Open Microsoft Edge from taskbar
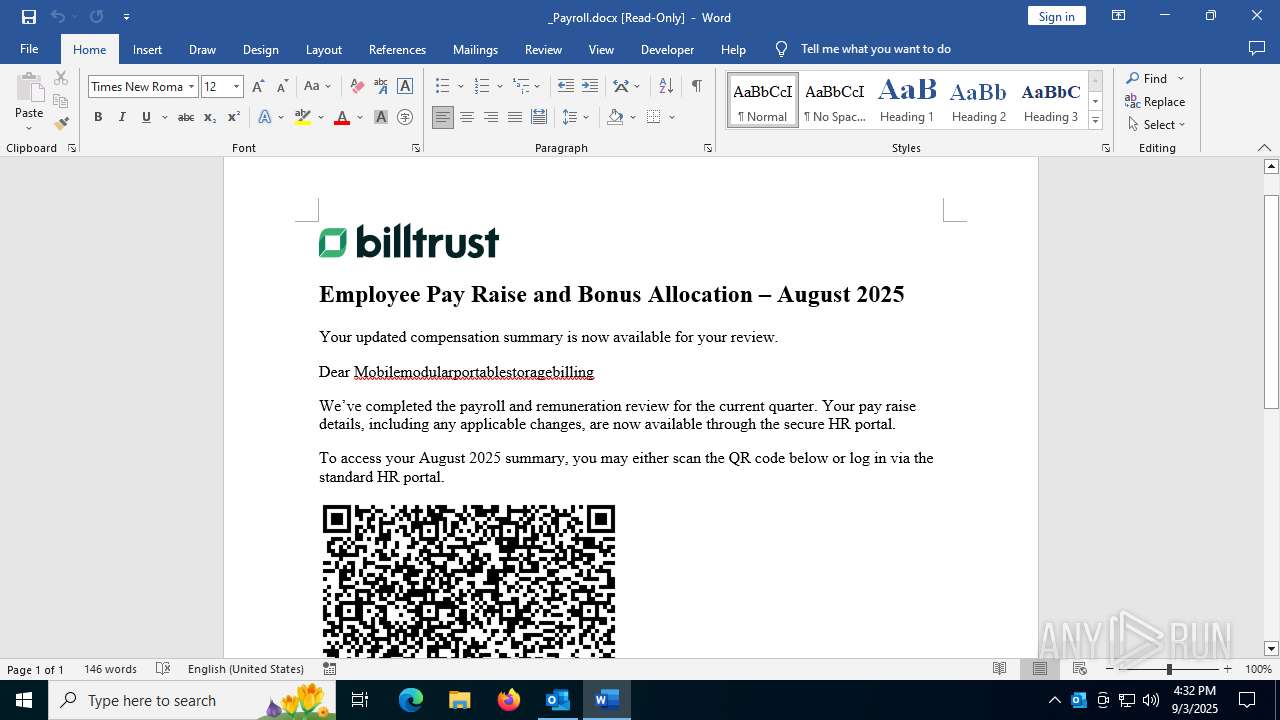This screenshot has height=720, width=1280. pyautogui.click(x=411, y=700)
